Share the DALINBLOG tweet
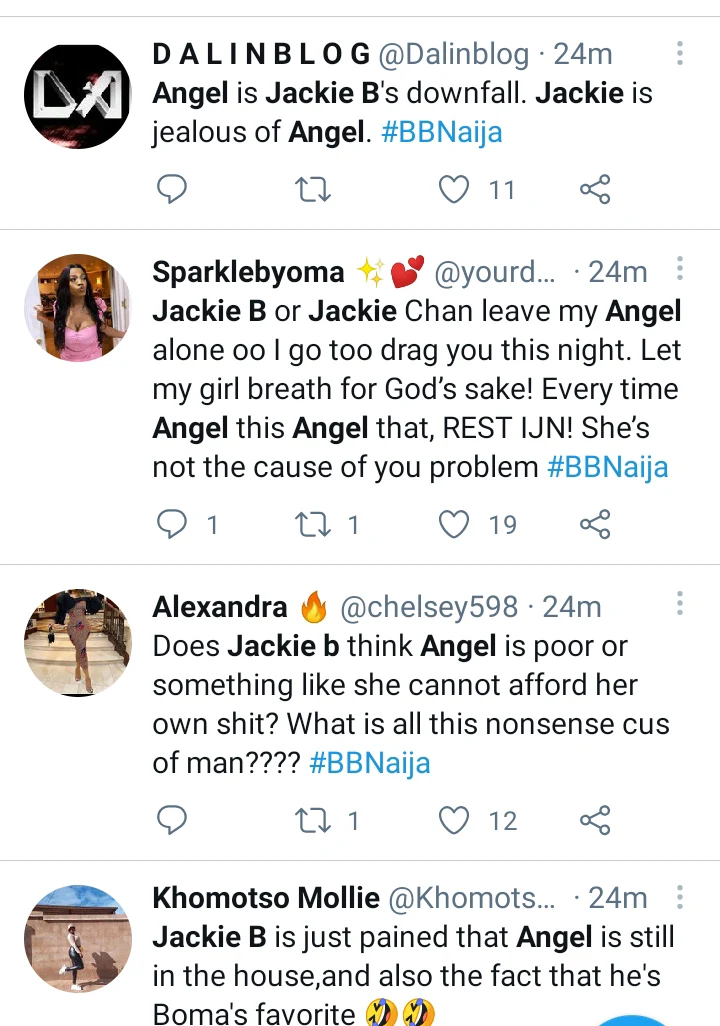Screen dimensions: 720x1026 (x=595, y=189)
